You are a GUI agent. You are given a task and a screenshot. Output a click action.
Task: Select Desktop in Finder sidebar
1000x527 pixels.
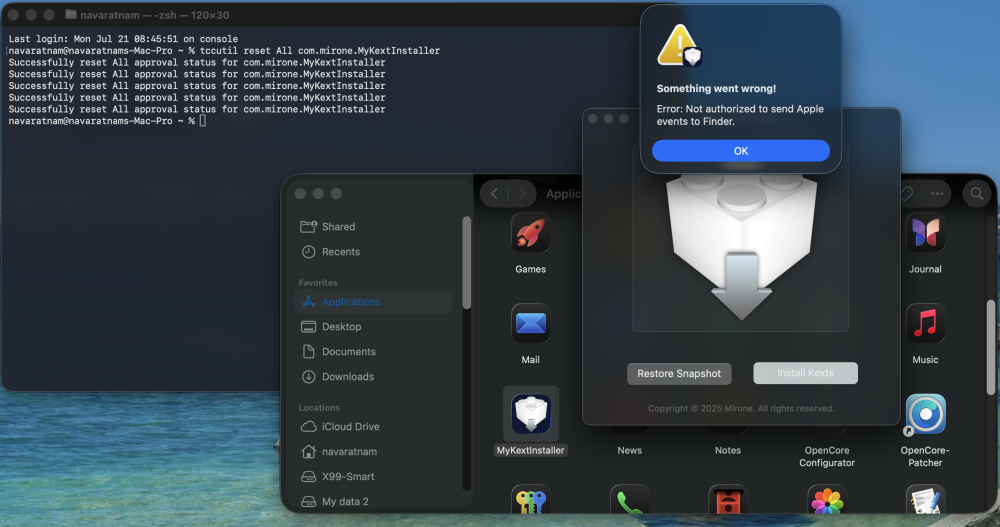coord(373,326)
